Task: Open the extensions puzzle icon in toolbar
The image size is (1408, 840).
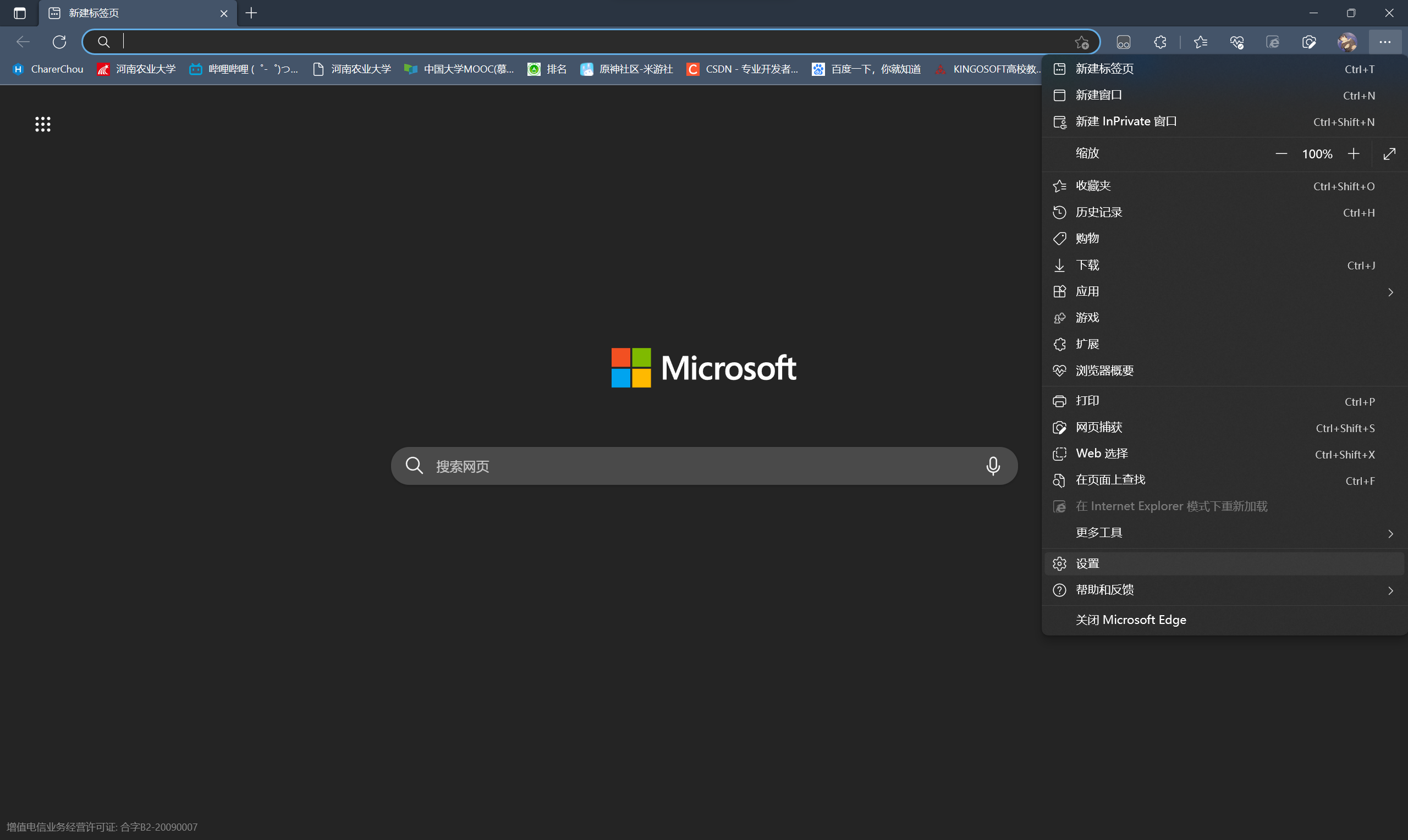Action: coord(1160,42)
